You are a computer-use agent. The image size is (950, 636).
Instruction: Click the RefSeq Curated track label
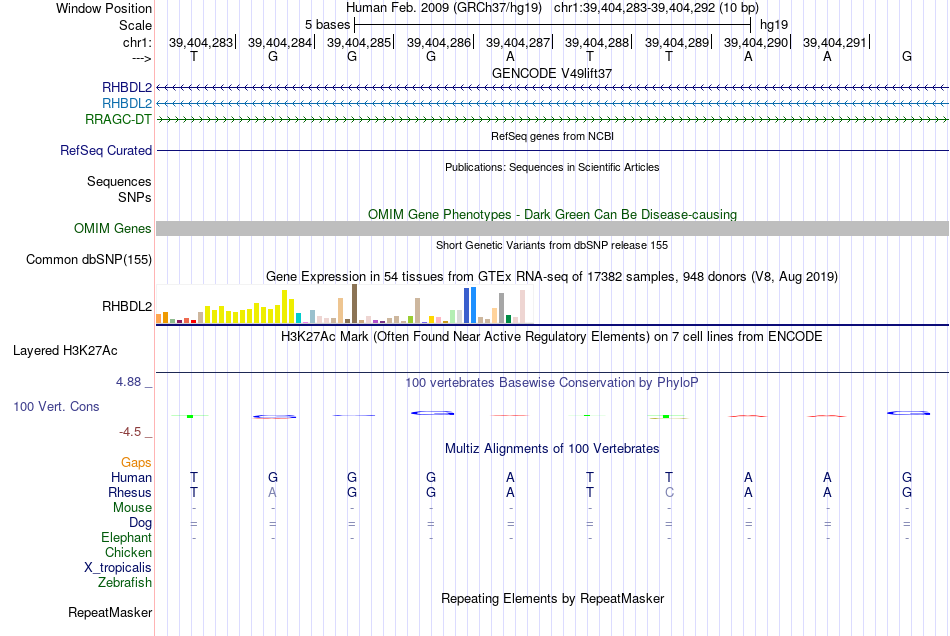tap(106, 150)
